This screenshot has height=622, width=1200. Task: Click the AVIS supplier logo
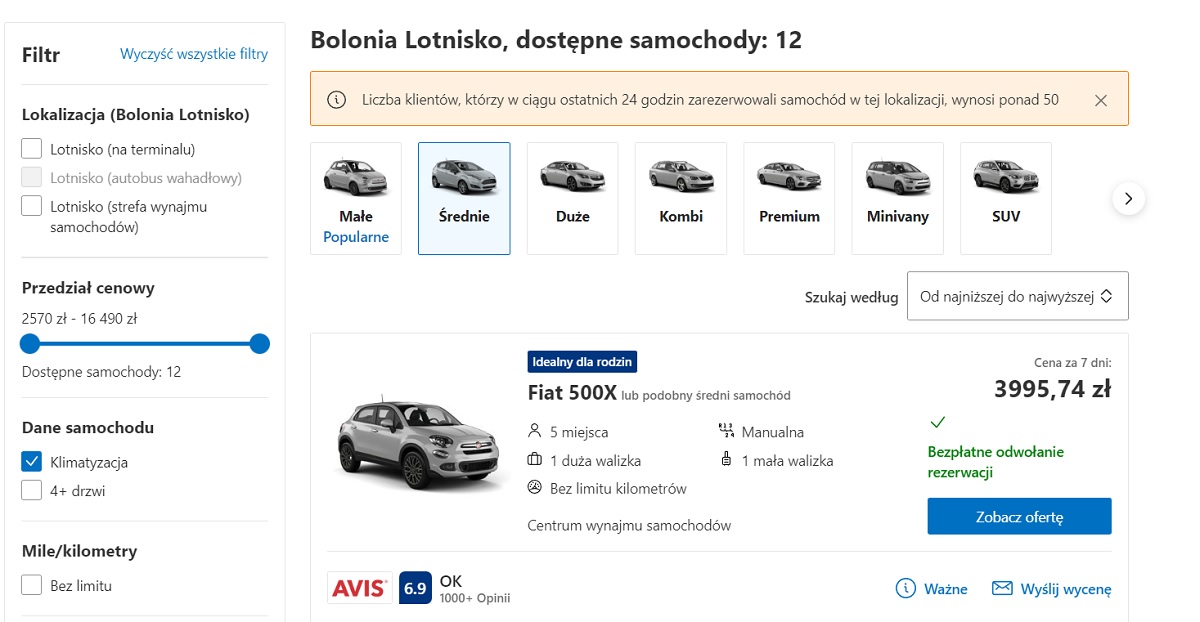click(359, 588)
